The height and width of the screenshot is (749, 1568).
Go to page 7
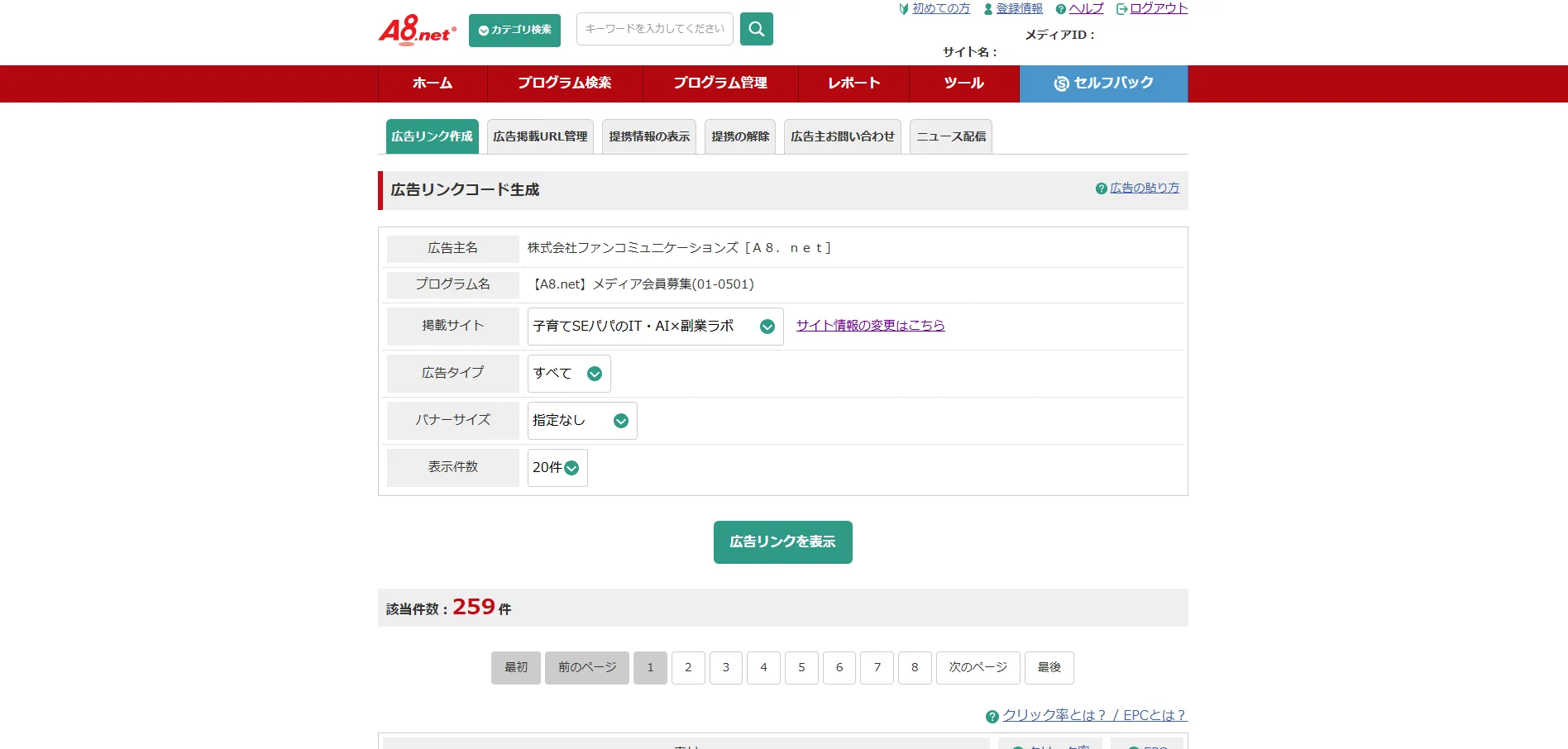point(877,668)
